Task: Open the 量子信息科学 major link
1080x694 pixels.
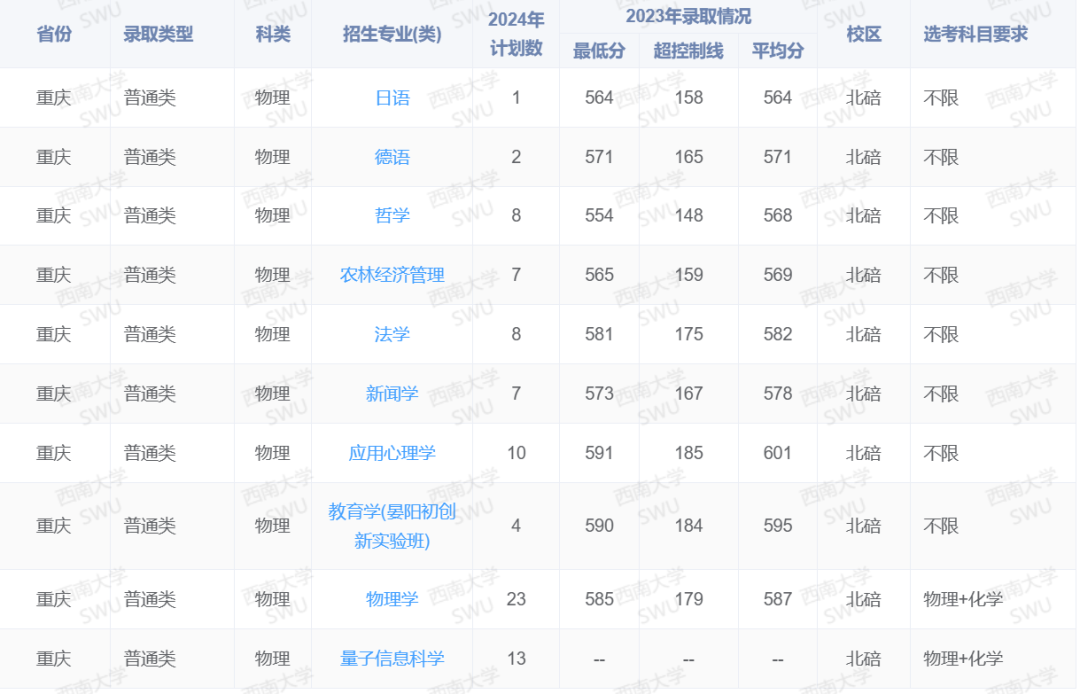Action: click(x=392, y=658)
